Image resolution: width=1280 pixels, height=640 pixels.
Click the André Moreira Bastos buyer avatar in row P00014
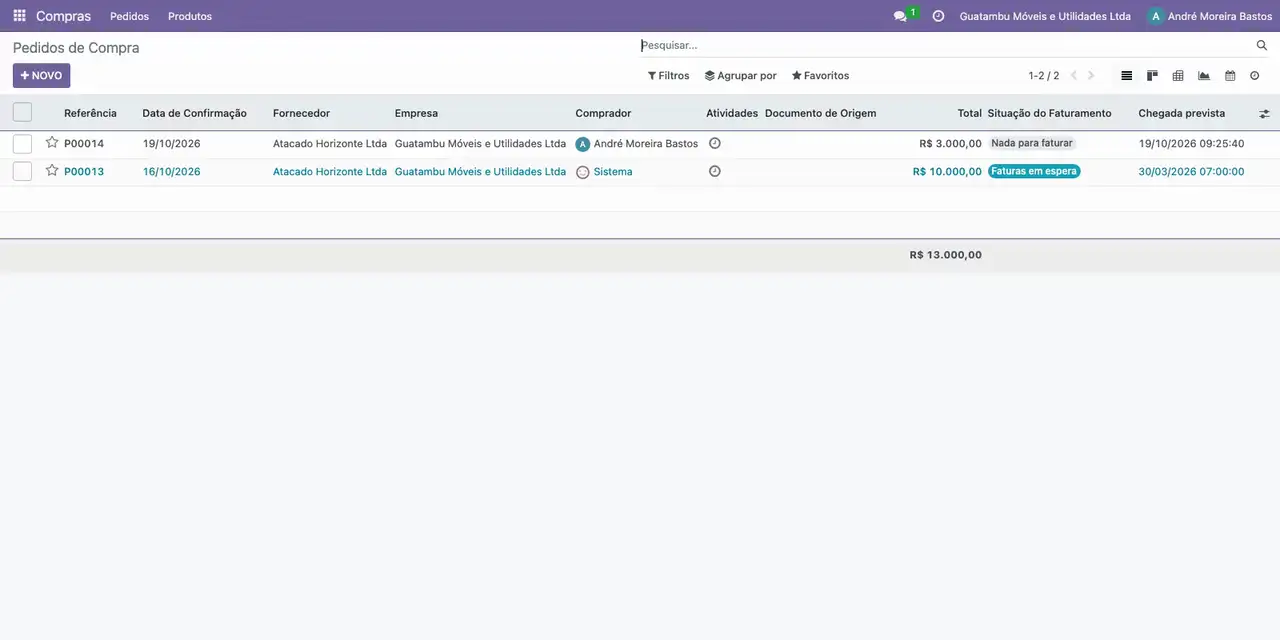(583, 144)
